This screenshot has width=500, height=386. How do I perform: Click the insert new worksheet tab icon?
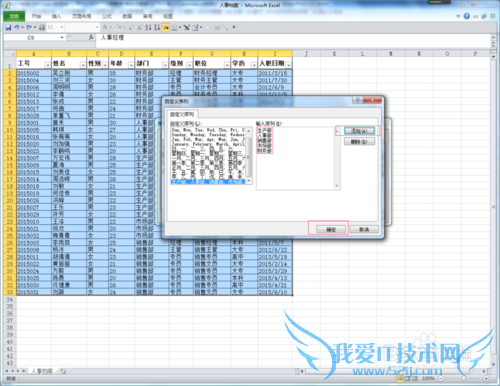pos(63,371)
